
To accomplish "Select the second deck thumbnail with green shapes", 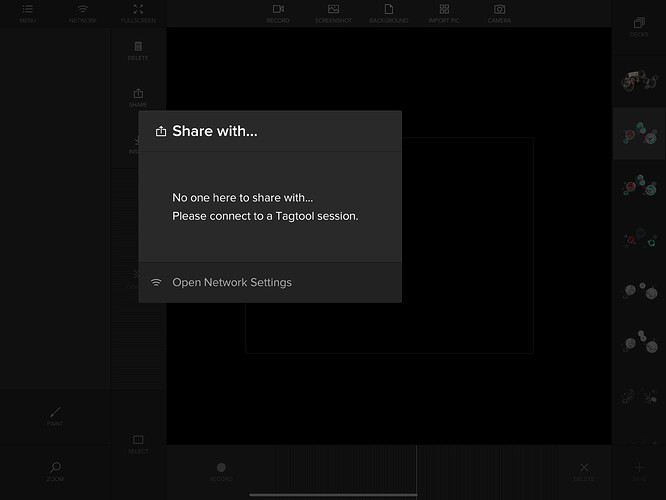I will [639, 133].
